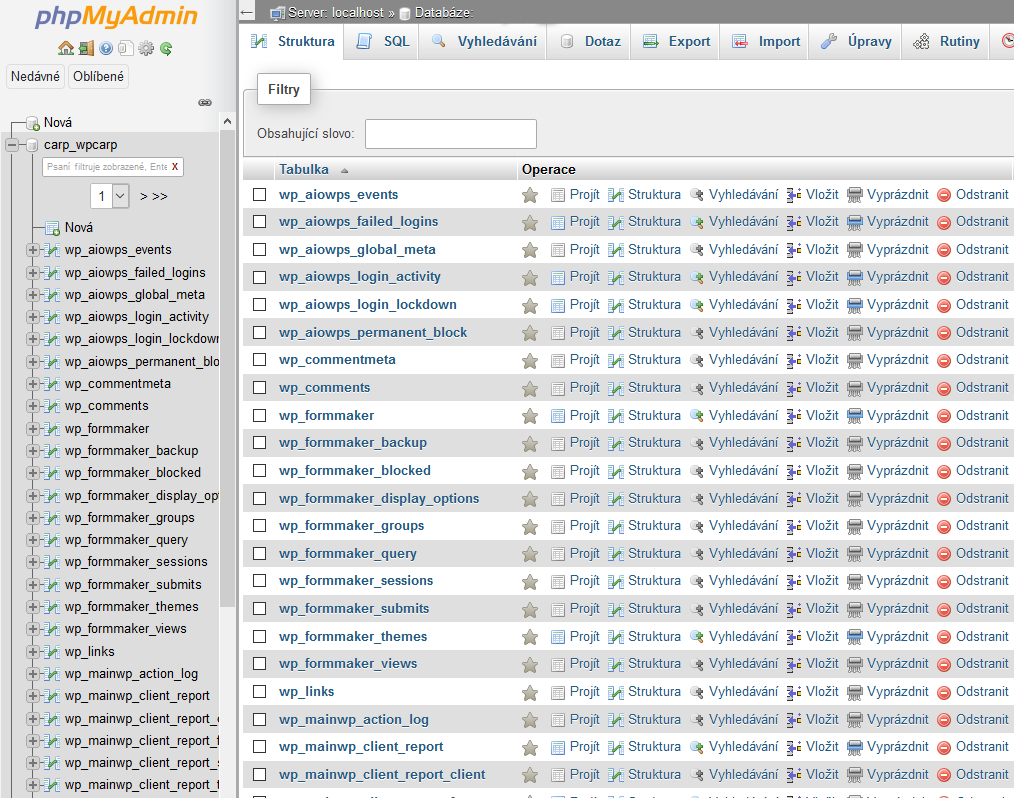1014x798 pixels.
Task: Open the Úpravy tab
Action: coord(856,41)
